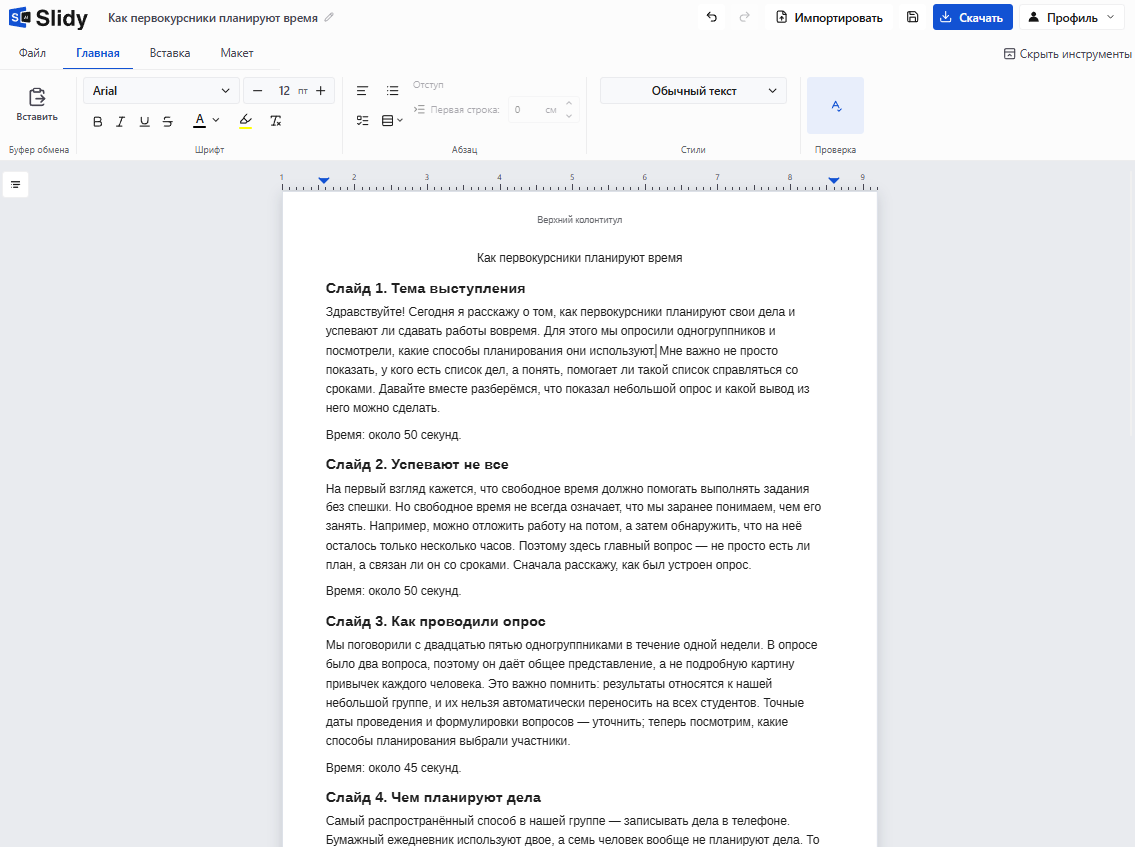
Task: Switch to the Вставка tab
Action: [170, 53]
